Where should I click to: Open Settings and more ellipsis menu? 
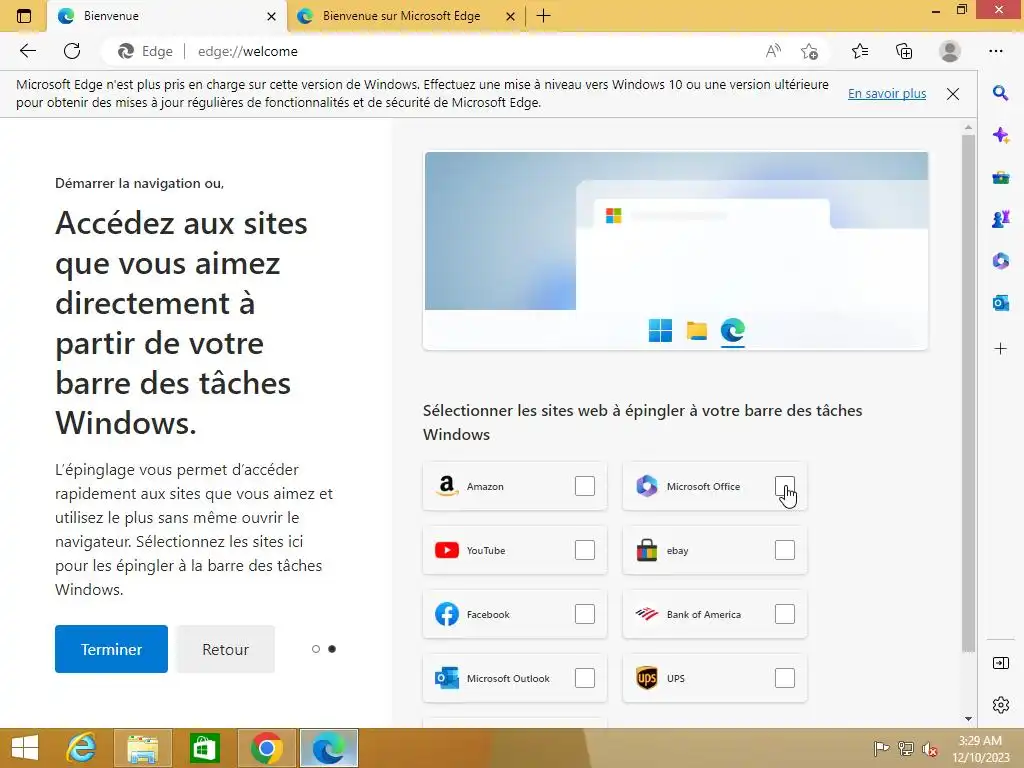click(995, 51)
